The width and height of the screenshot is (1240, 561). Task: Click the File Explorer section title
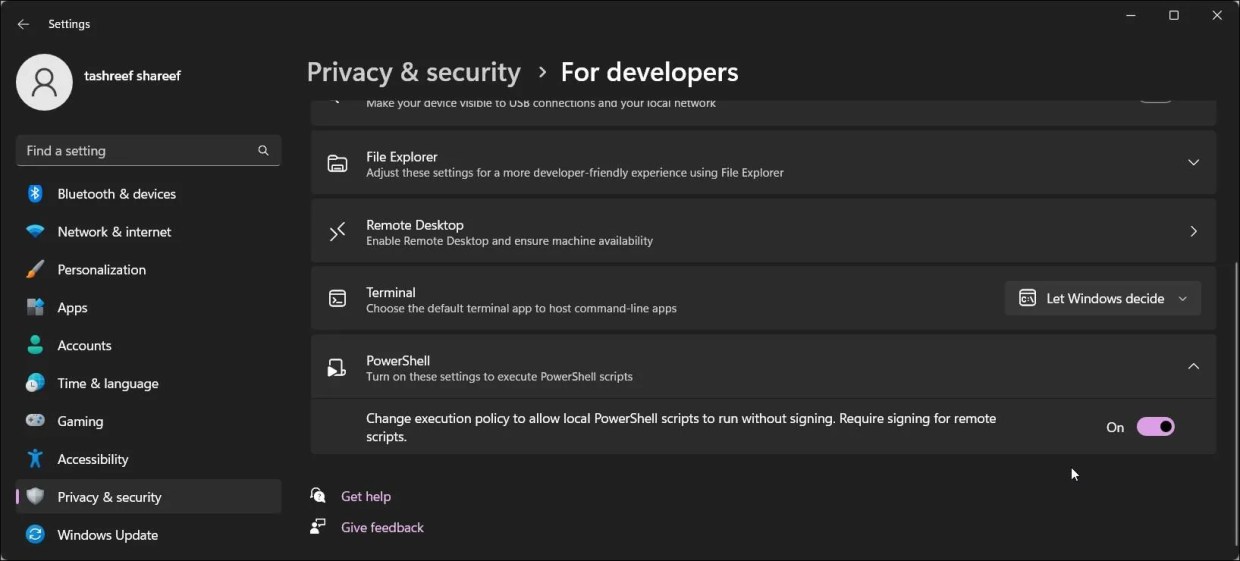pyautogui.click(x=402, y=157)
